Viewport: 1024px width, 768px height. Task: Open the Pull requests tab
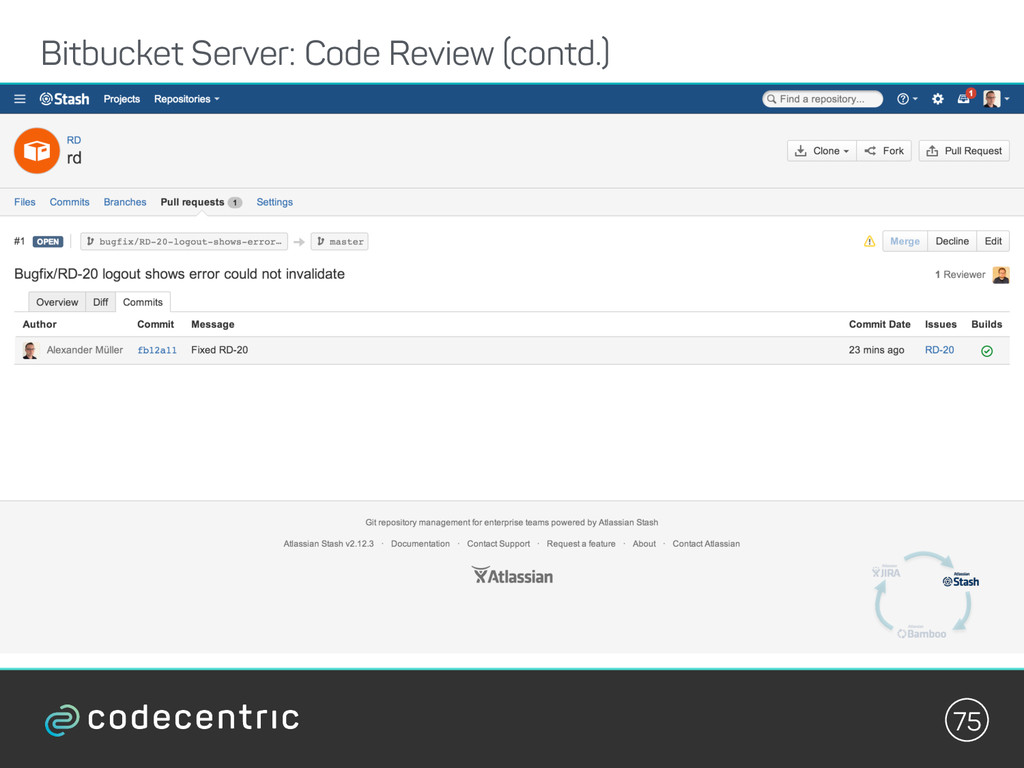pyautogui.click(x=201, y=202)
